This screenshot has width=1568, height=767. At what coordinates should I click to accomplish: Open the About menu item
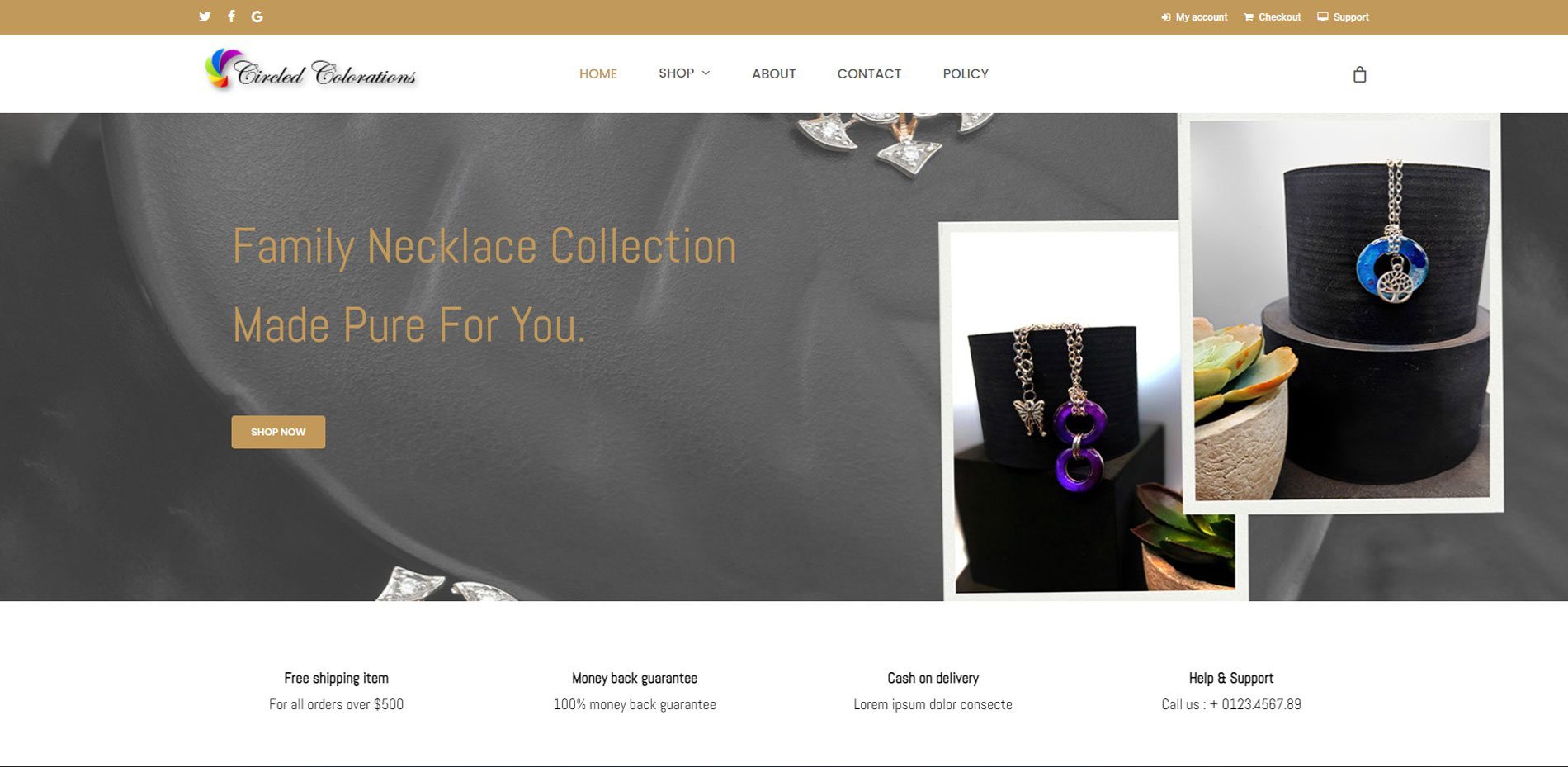(x=774, y=73)
